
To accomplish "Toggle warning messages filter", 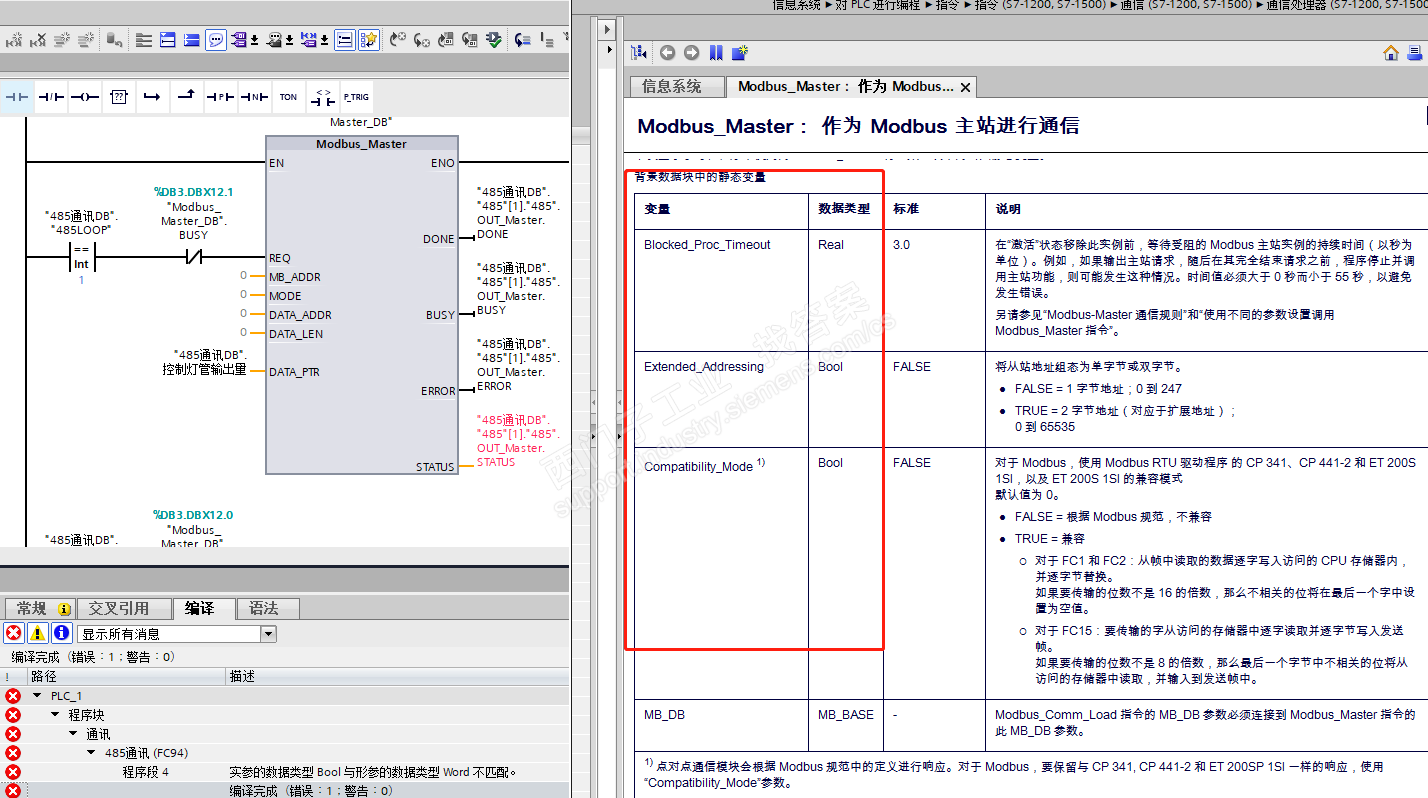I will tap(37, 633).
